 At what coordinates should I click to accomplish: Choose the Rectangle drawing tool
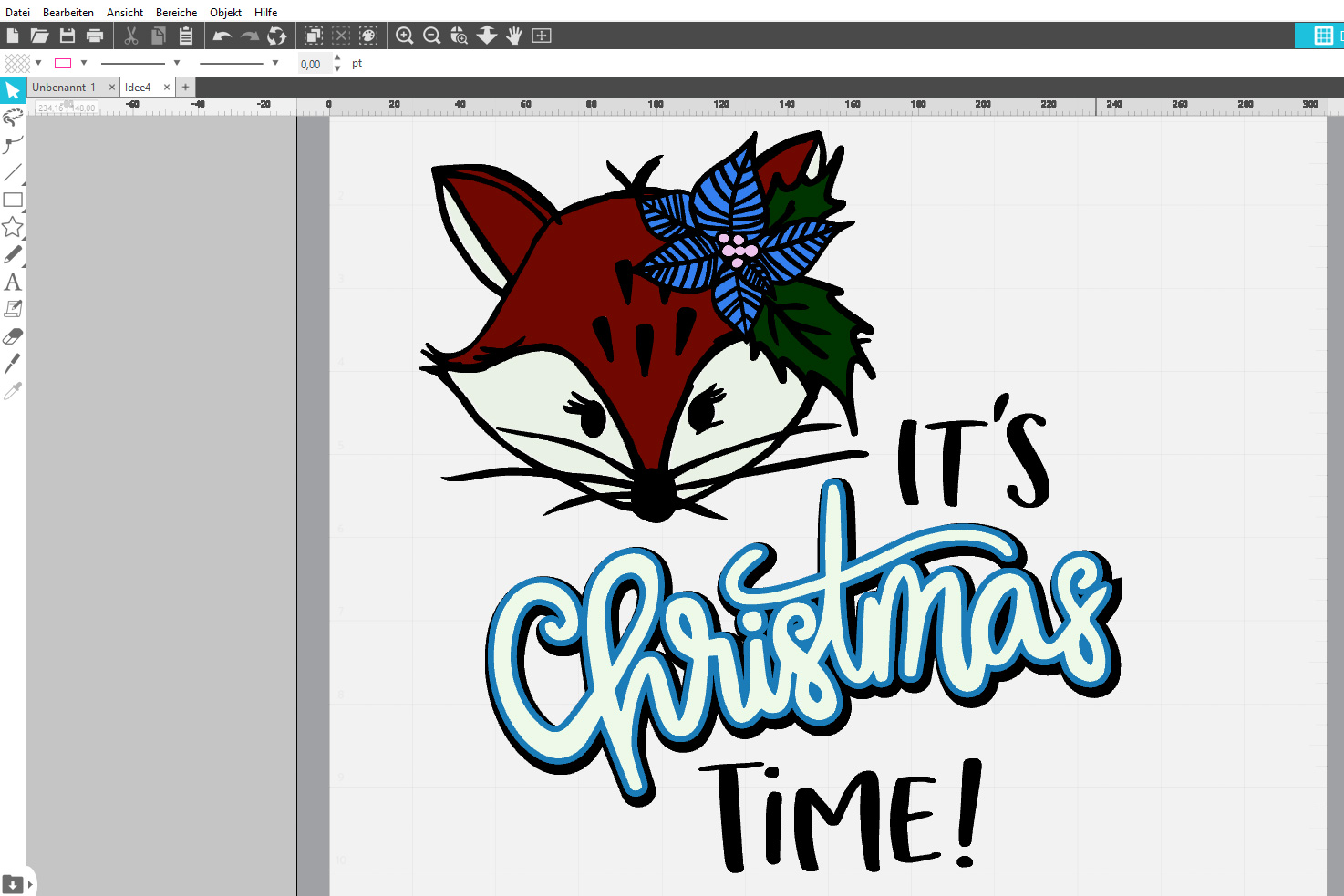tap(13, 200)
